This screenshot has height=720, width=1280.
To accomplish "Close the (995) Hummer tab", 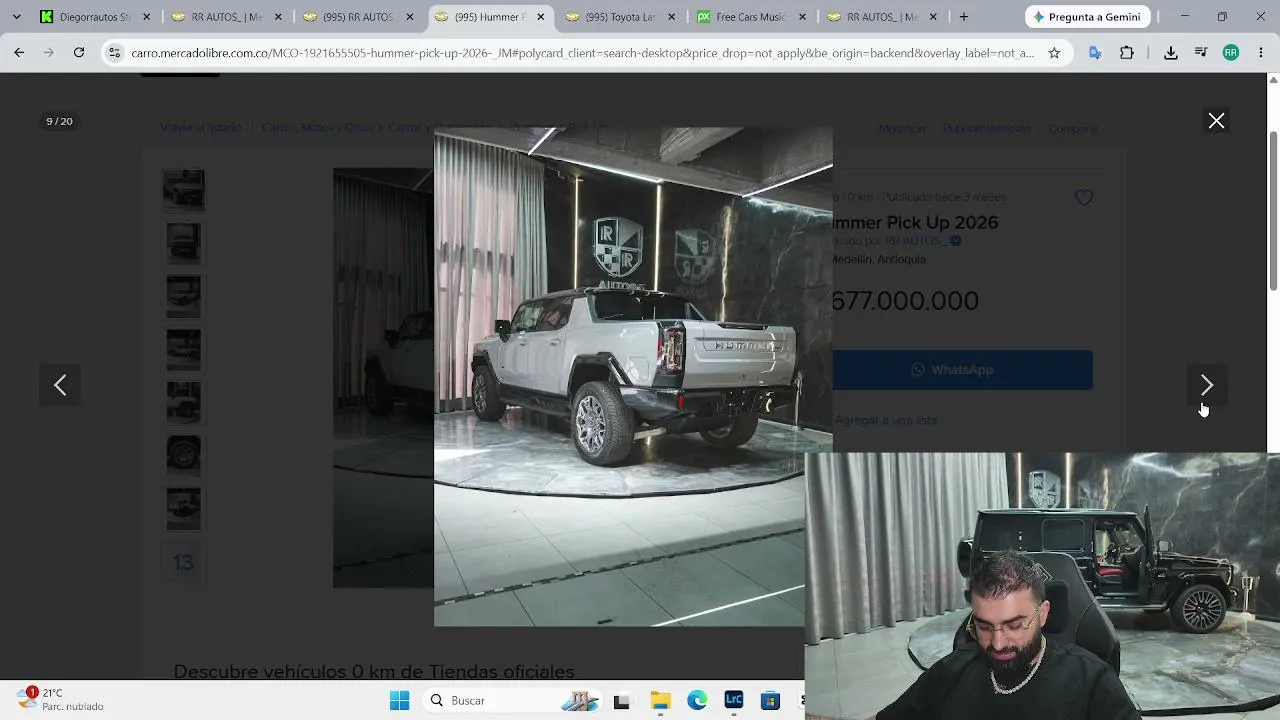I will pos(541,17).
